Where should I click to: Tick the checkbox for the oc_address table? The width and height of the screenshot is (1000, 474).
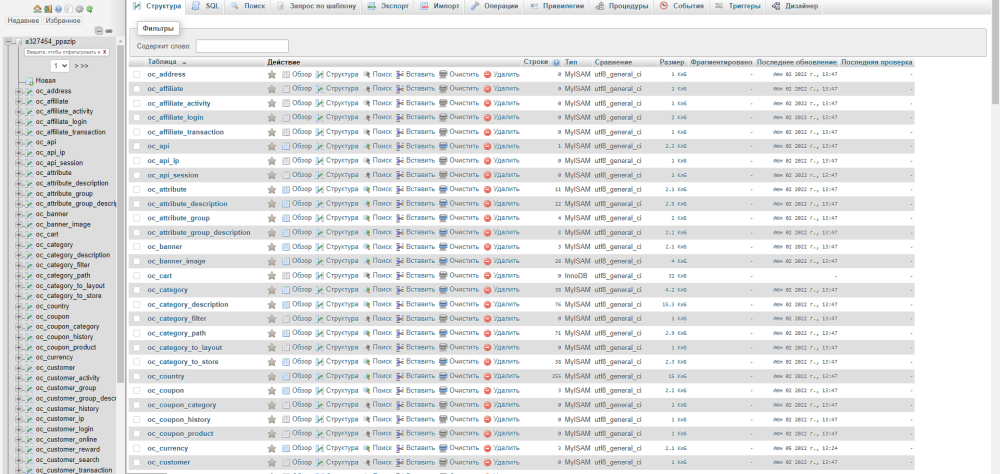137,75
